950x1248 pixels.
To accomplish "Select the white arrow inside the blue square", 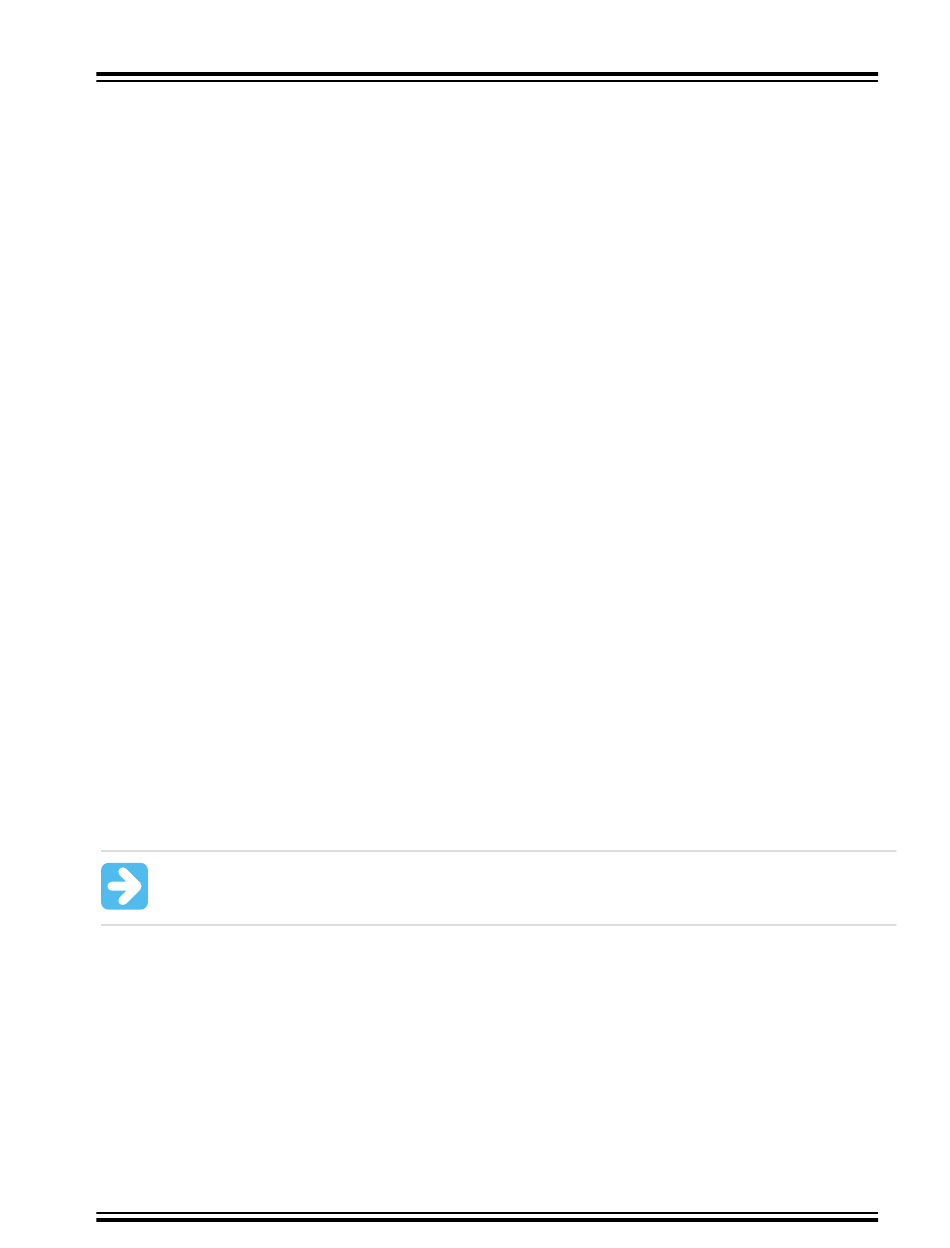I will click(x=124, y=886).
